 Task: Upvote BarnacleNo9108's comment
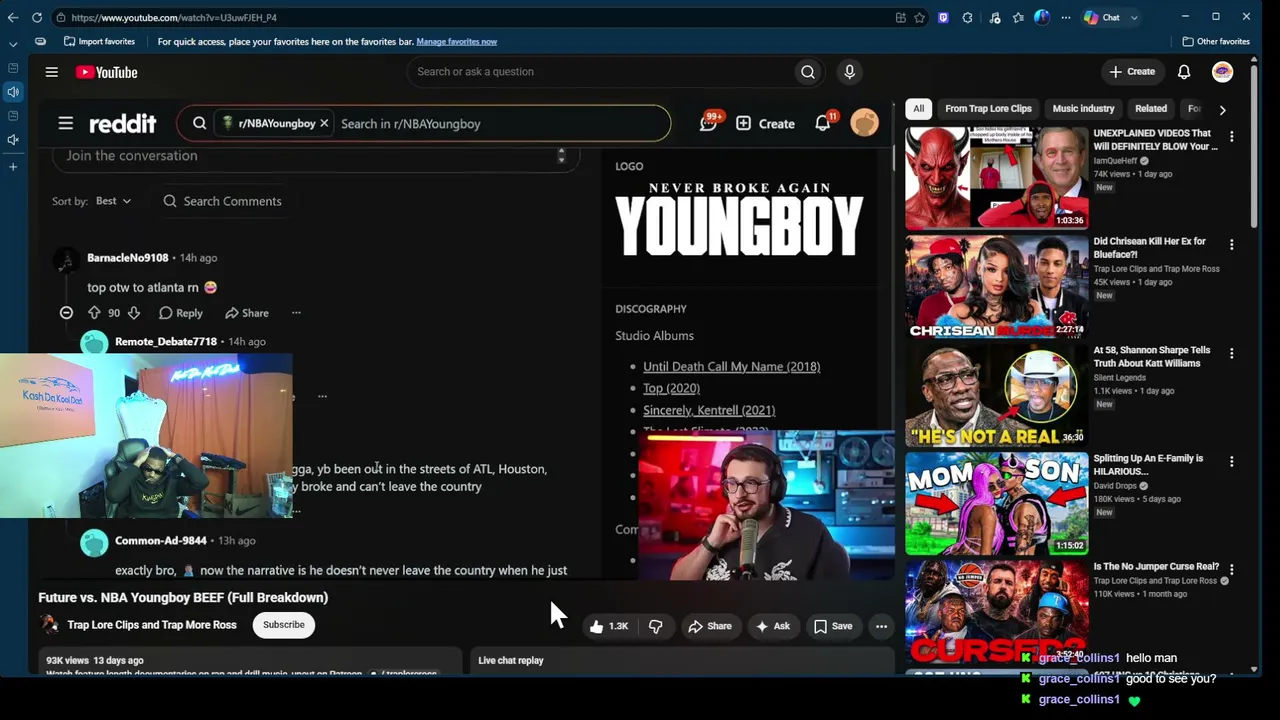pyautogui.click(x=94, y=313)
